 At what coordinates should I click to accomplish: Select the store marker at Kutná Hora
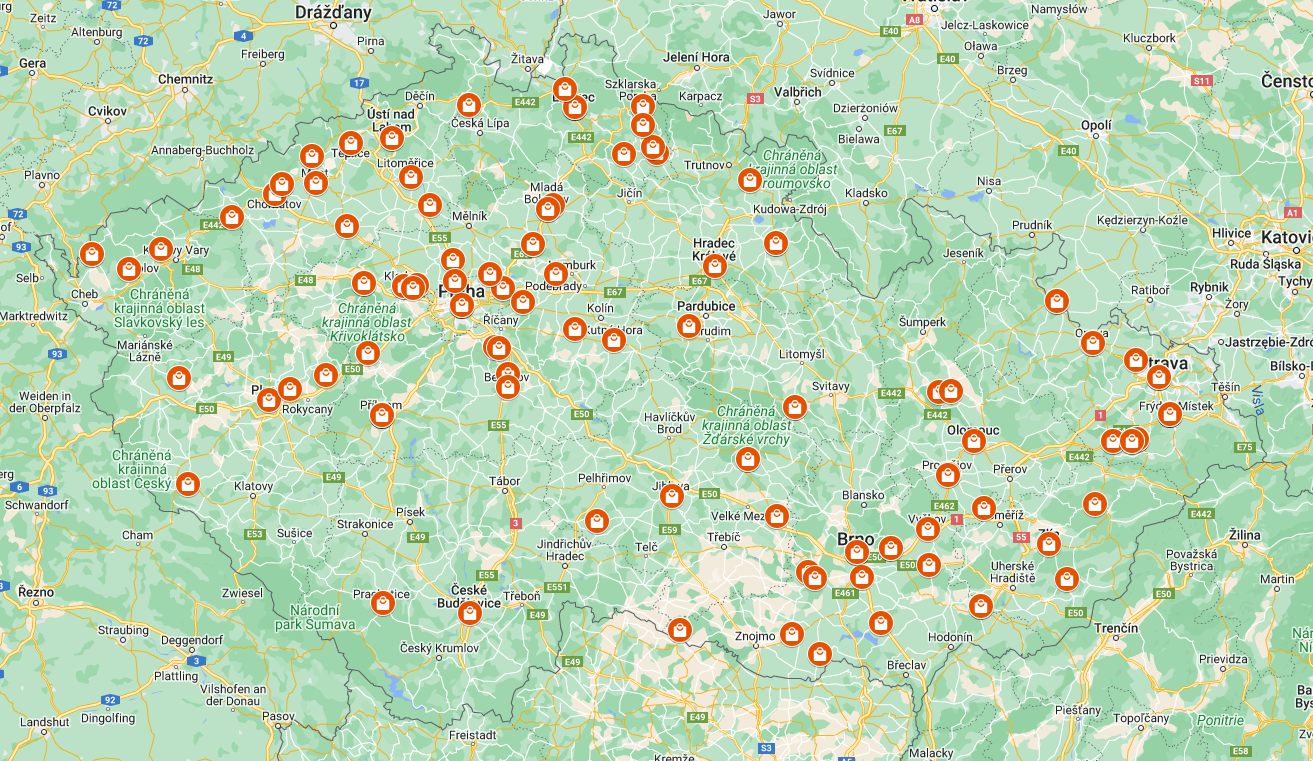614,340
